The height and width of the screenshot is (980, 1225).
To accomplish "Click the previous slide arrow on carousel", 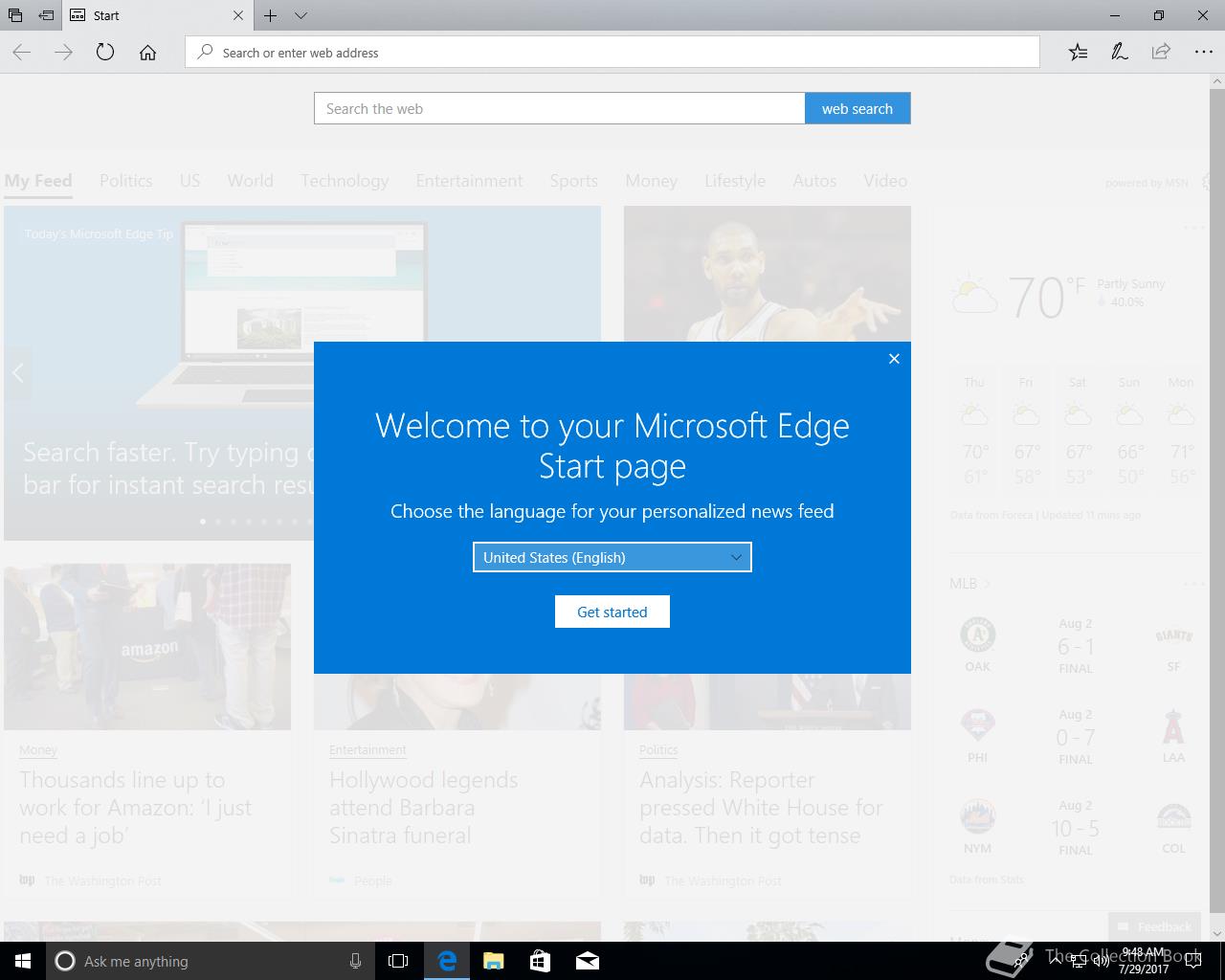I will click(x=17, y=373).
